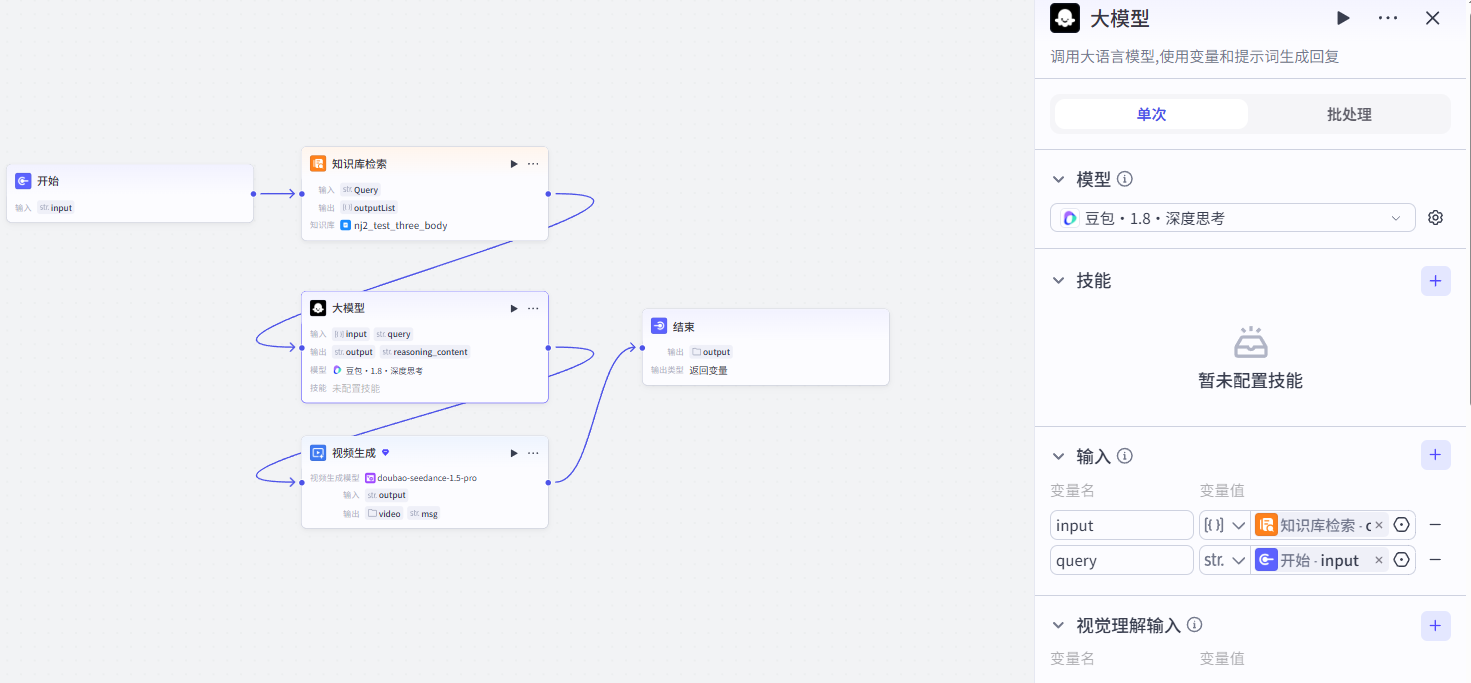
Task: Select the 结束 node on canvas
Action: (x=765, y=346)
